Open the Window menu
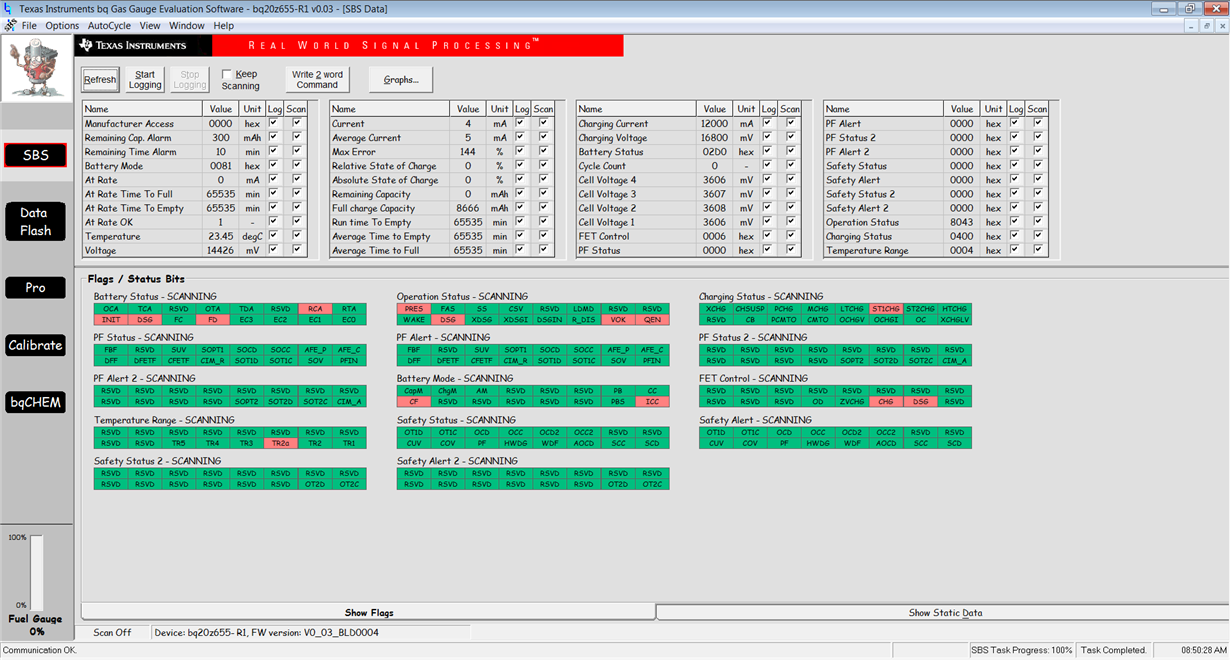The width and height of the screenshot is (1230, 660). (187, 25)
